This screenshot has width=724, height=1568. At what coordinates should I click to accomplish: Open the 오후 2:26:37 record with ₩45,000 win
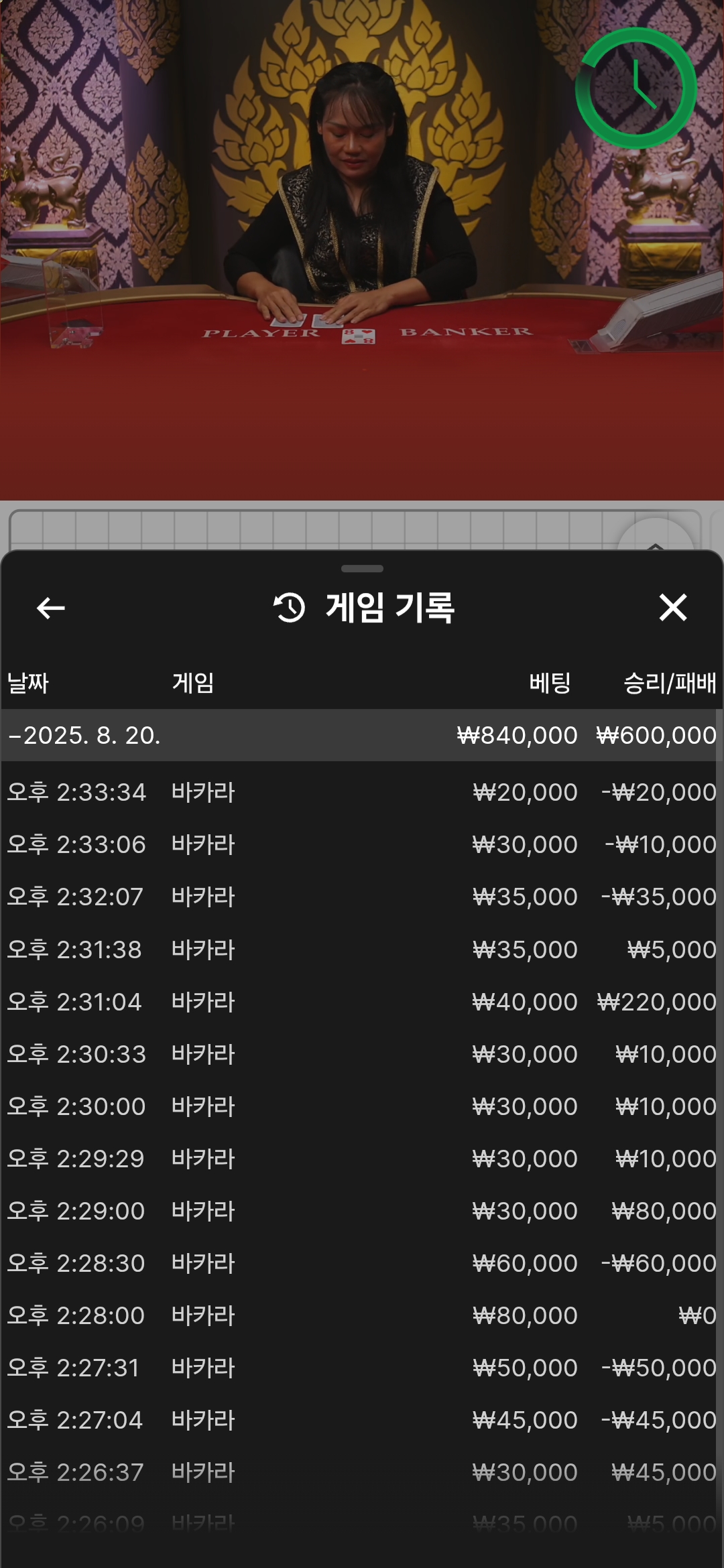(362, 1472)
